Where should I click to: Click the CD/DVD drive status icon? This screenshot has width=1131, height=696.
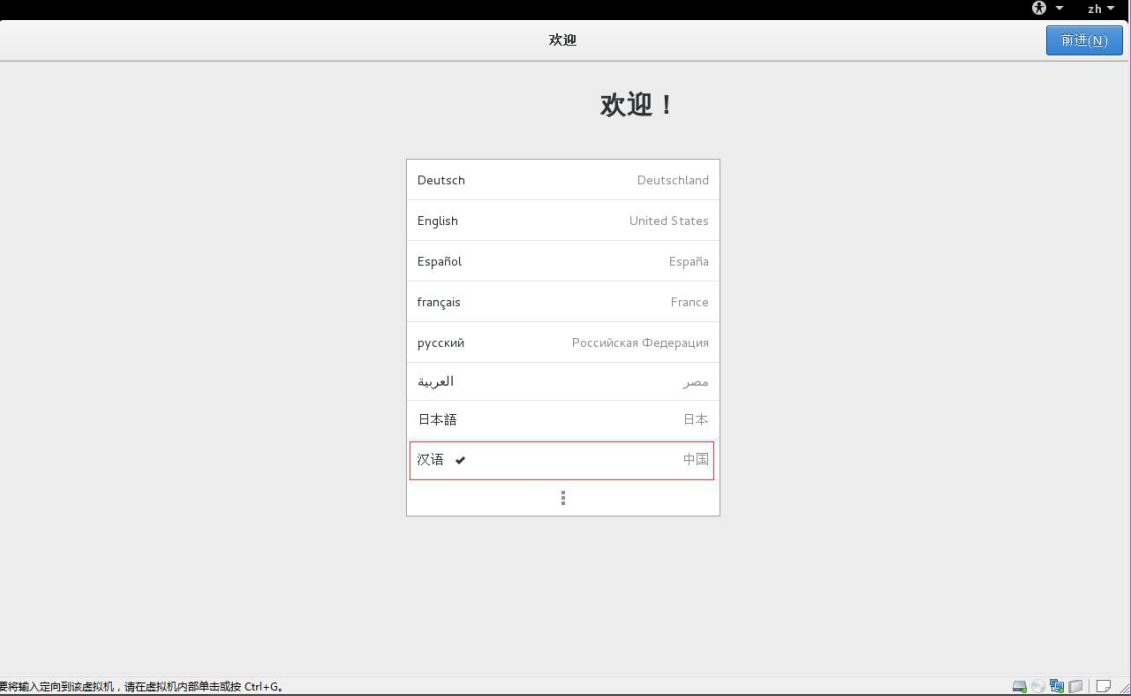pyautogui.click(x=1038, y=686)
